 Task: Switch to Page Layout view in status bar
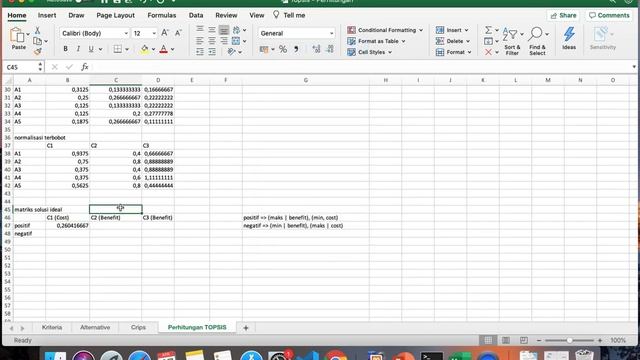click(506, 340)
